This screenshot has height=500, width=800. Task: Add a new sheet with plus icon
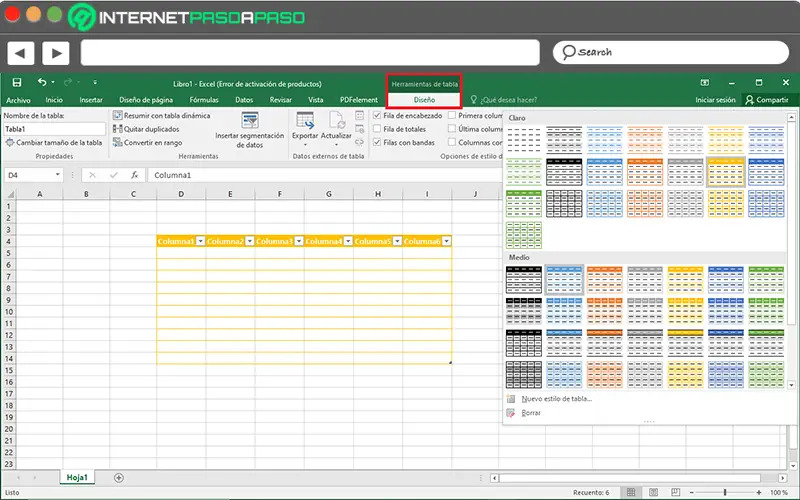click(x=119, y=477)
